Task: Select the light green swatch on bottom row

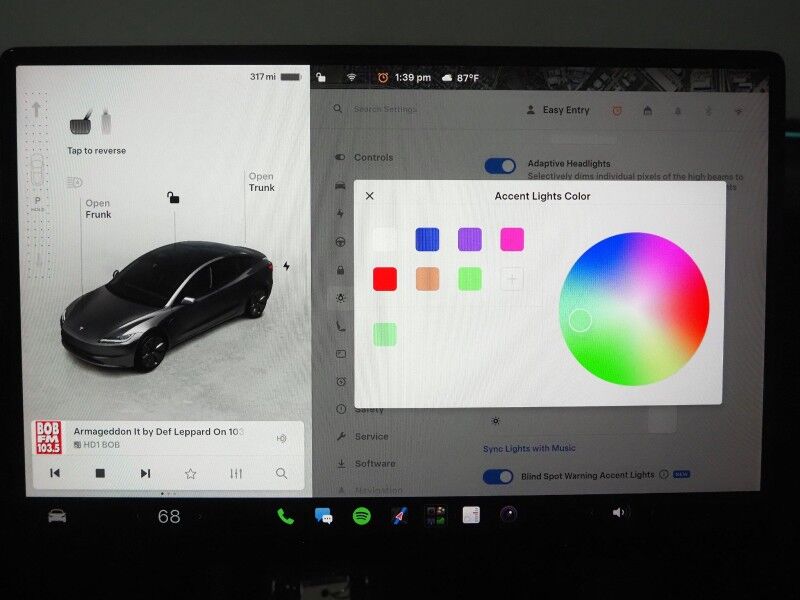Action: click(x=385, y=335)
